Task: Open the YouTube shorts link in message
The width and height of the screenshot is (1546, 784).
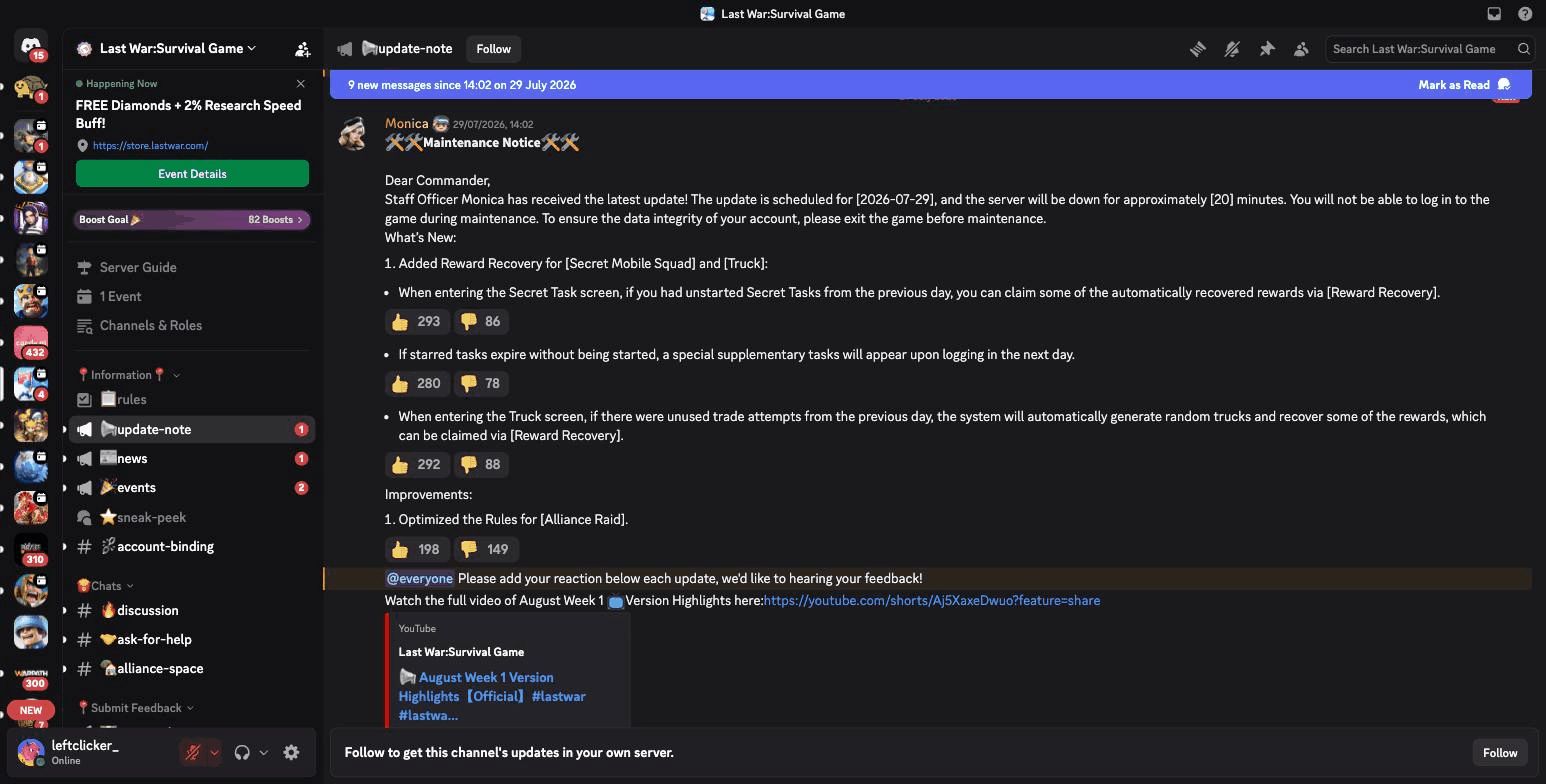Action: coord(932,601)
